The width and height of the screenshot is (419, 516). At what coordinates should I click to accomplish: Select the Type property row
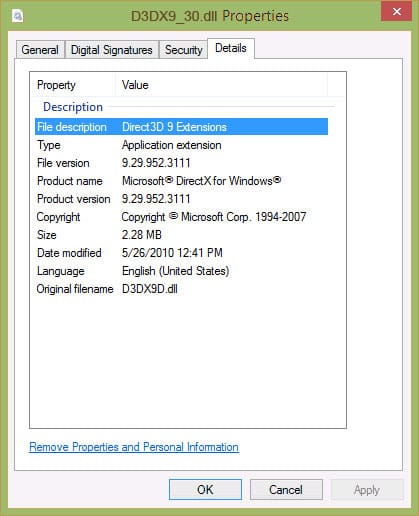pos(181,145)
